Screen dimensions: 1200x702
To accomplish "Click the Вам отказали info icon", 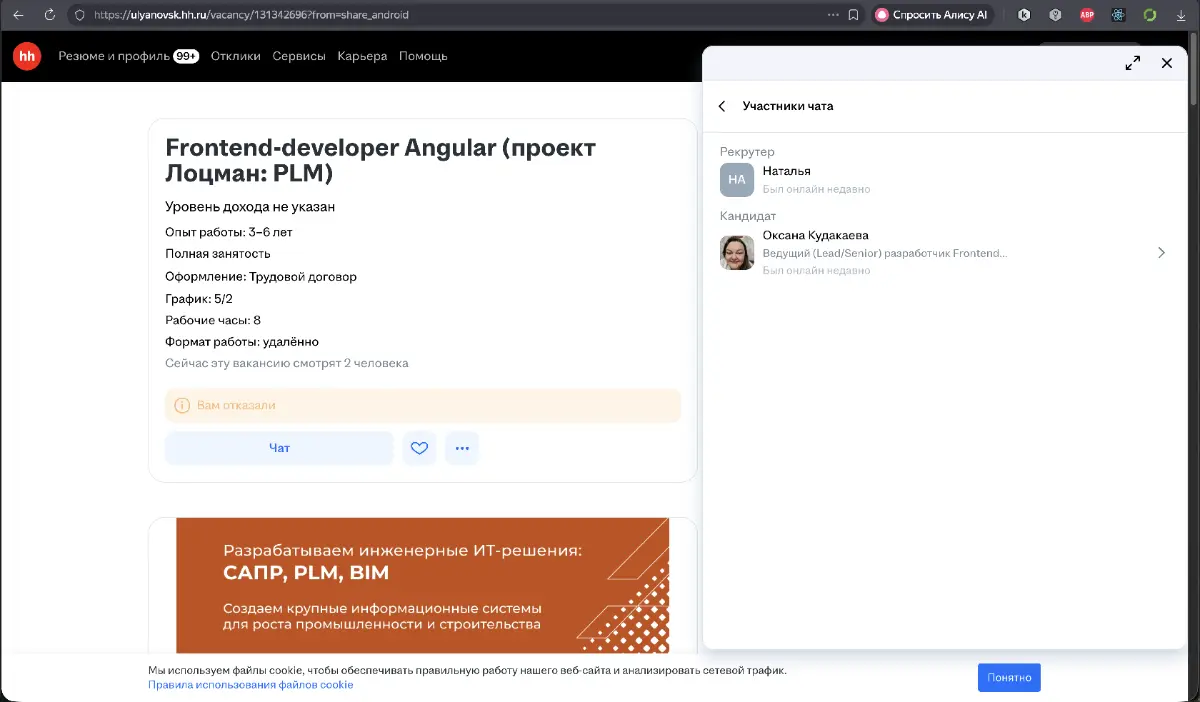I will click(x=182, y=406).
